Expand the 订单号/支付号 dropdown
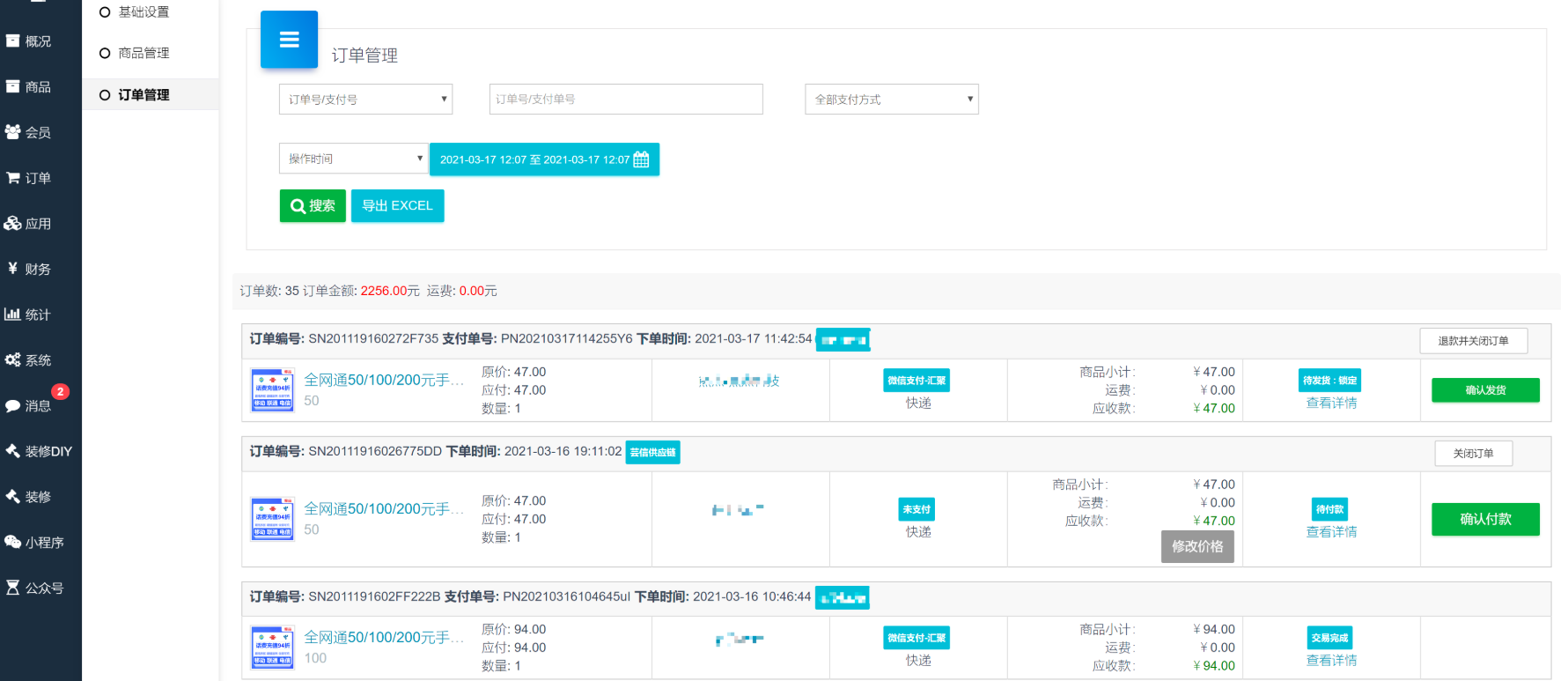 pos(365,100)
